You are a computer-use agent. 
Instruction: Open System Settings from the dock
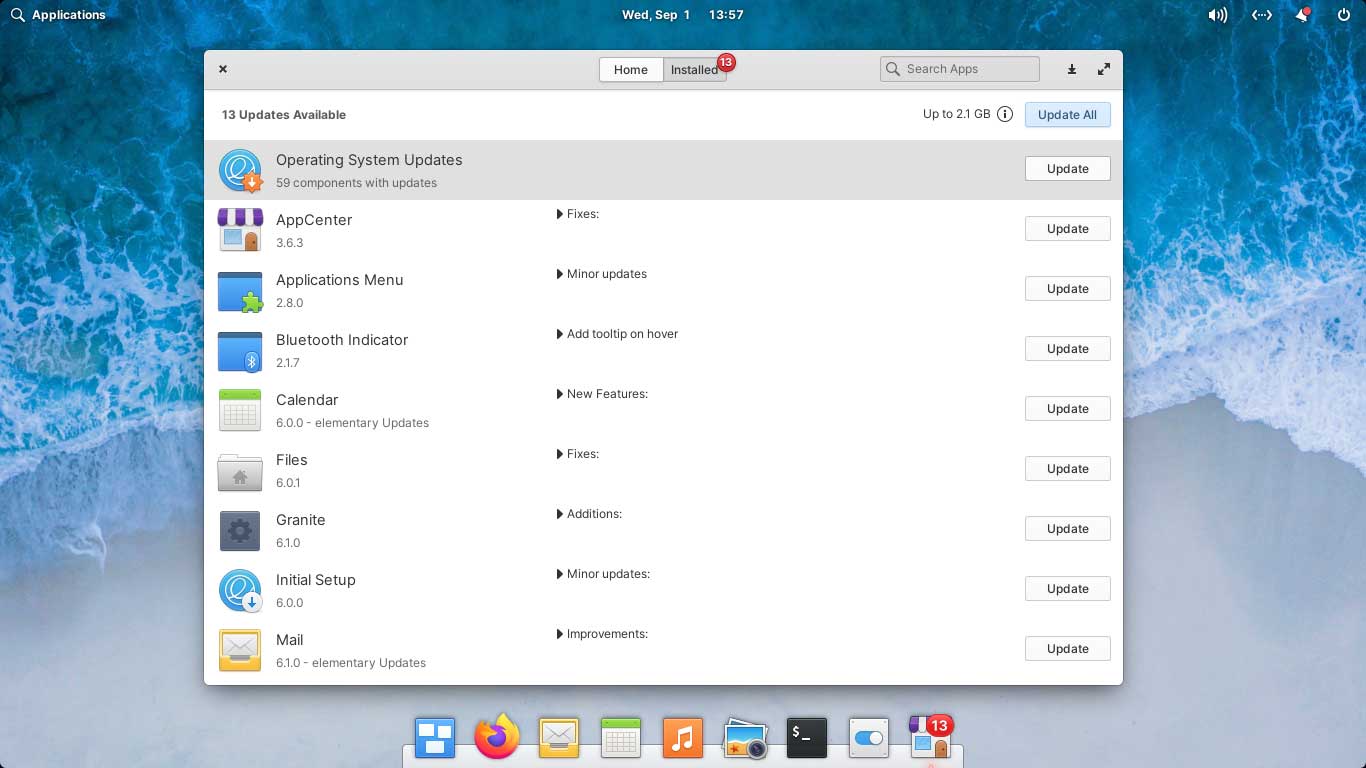pos(869,738)
